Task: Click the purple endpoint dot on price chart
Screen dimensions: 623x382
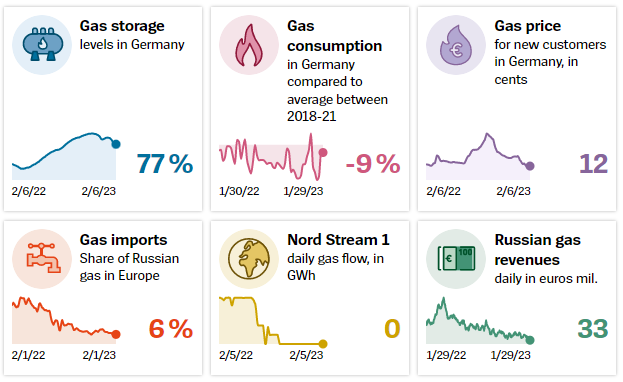Action: [530, 166]
